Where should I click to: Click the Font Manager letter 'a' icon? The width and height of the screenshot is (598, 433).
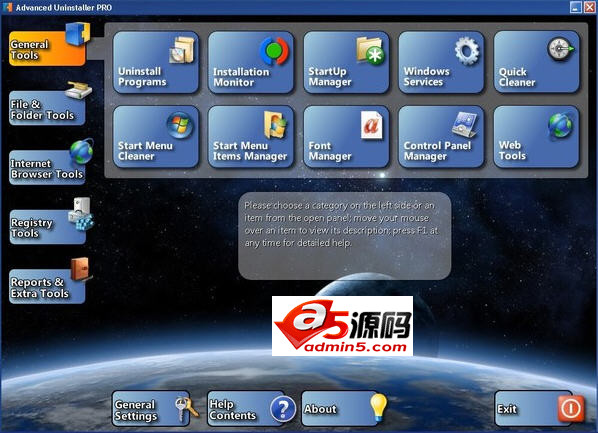[x=371, y=125]
